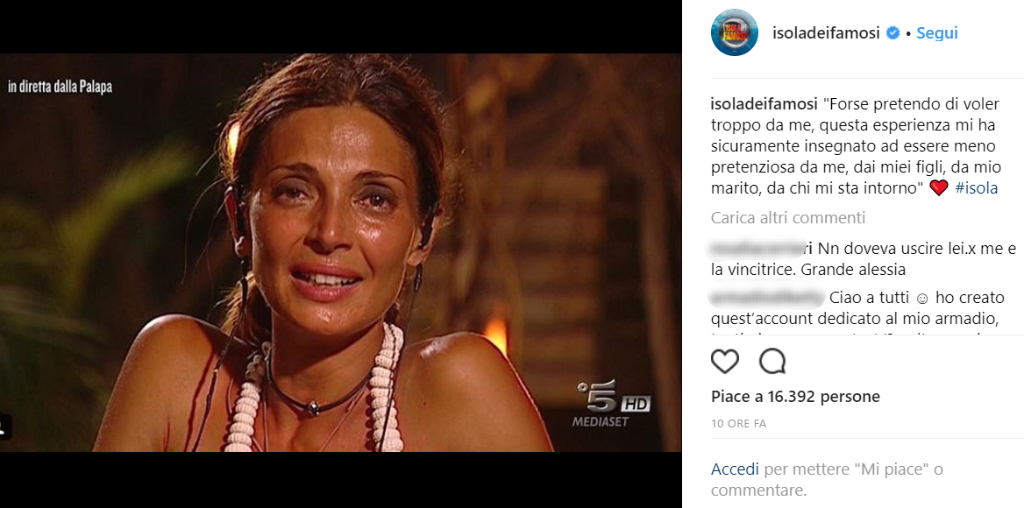Click the partial icon at left image edge
Screen dimensions: 1024x508
coord(5,427)
